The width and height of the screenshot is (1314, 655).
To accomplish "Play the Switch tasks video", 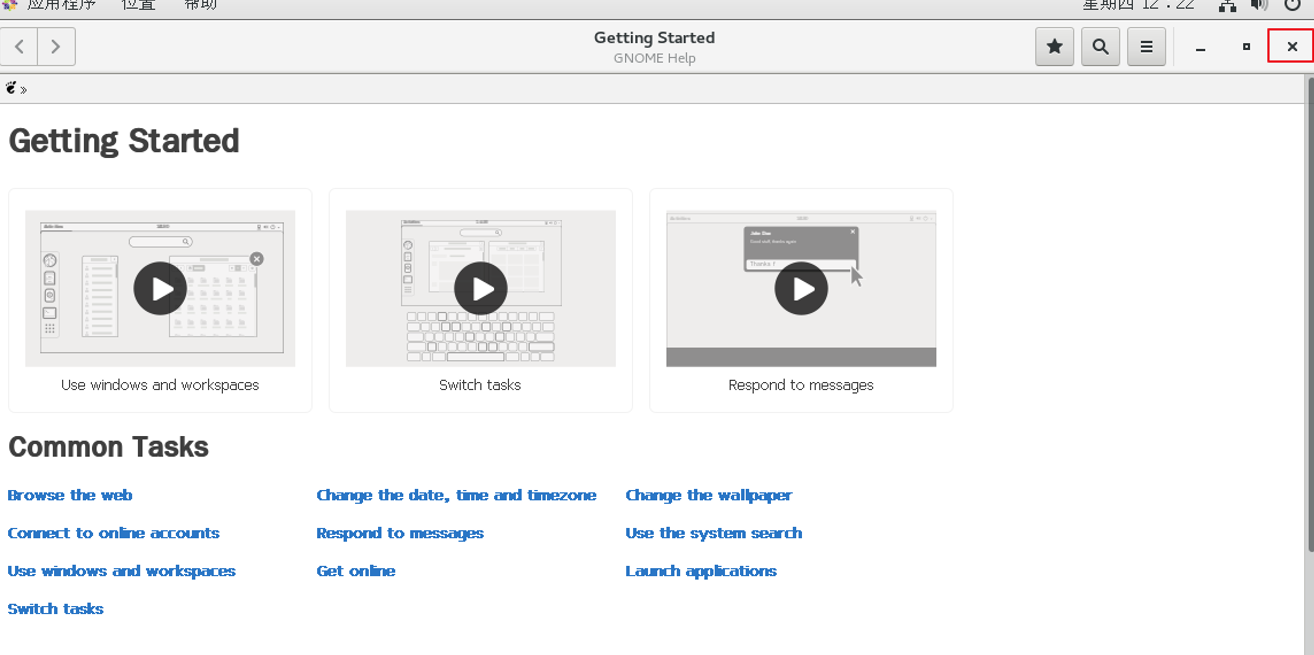I will [x=480, y=288].
